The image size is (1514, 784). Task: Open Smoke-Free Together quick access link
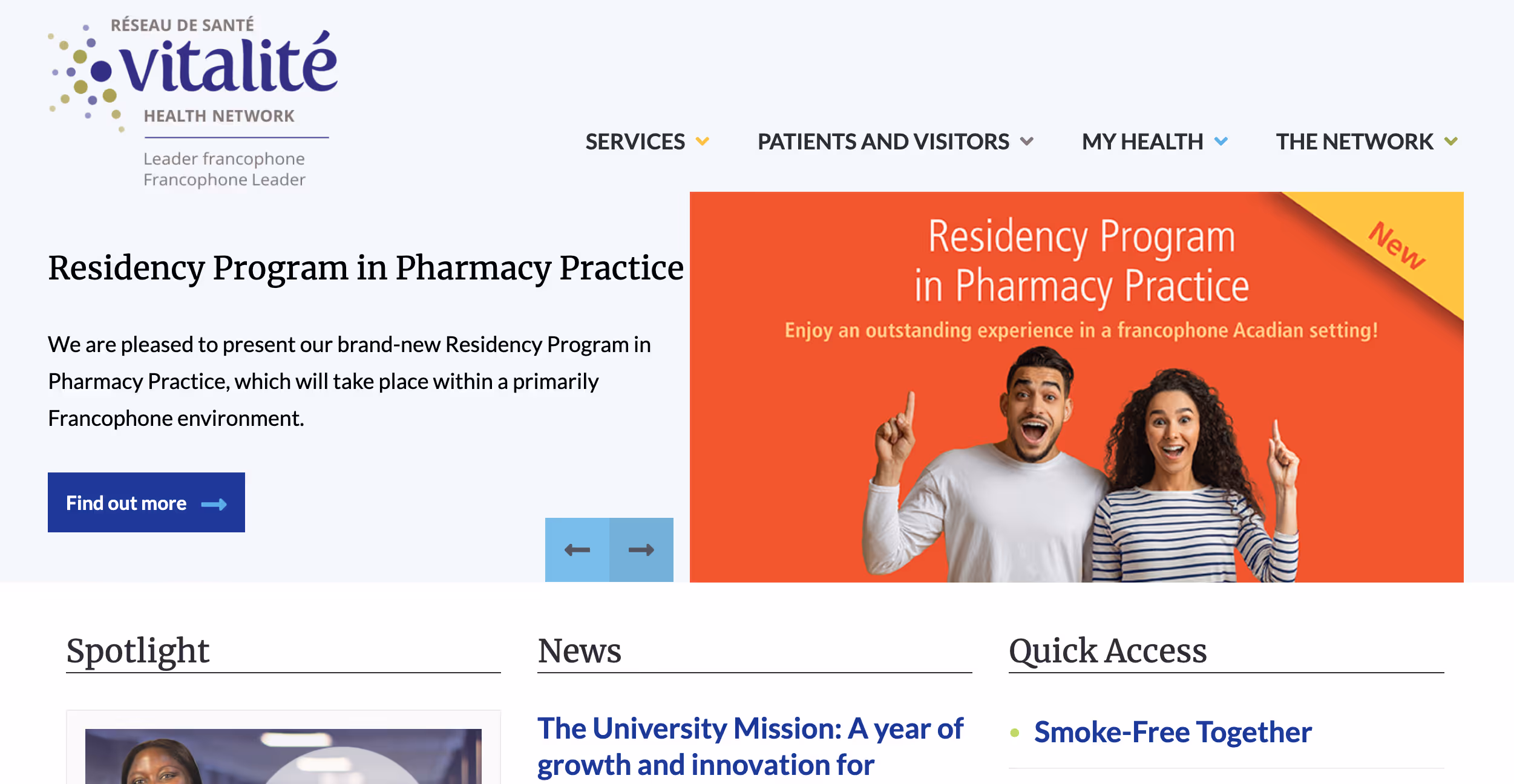click(1172, 732)
